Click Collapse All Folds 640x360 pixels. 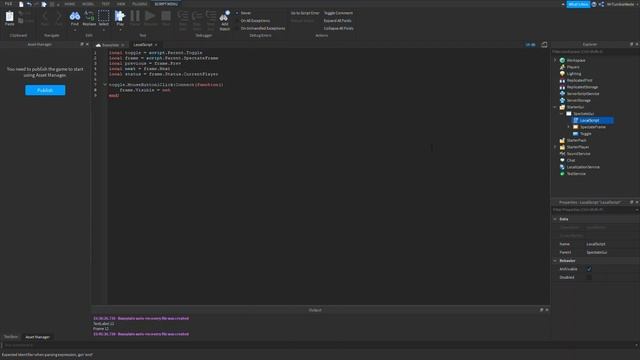click(339, 28)
